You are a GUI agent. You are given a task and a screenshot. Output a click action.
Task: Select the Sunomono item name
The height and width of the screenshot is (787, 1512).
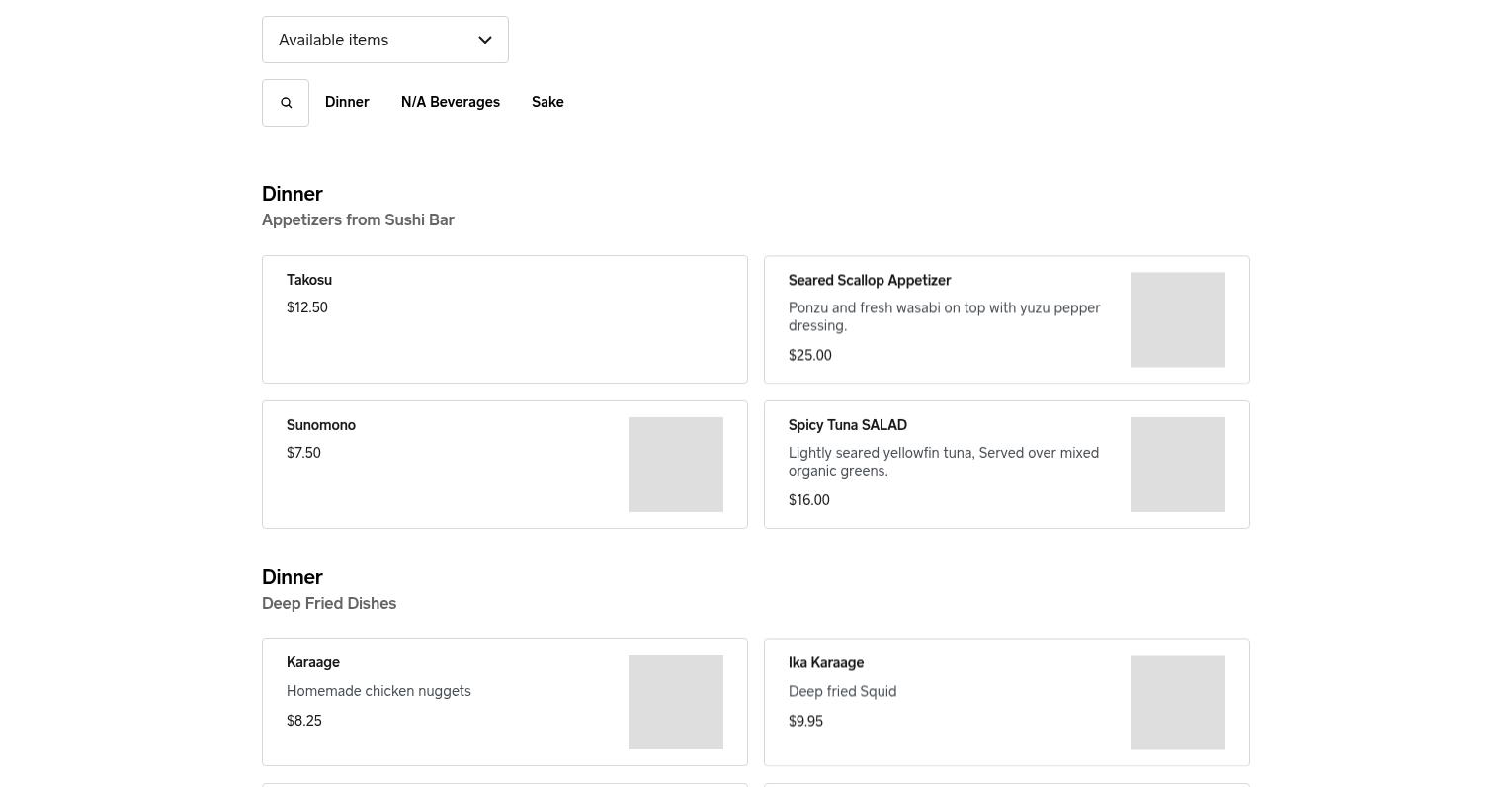coord(321,425)
